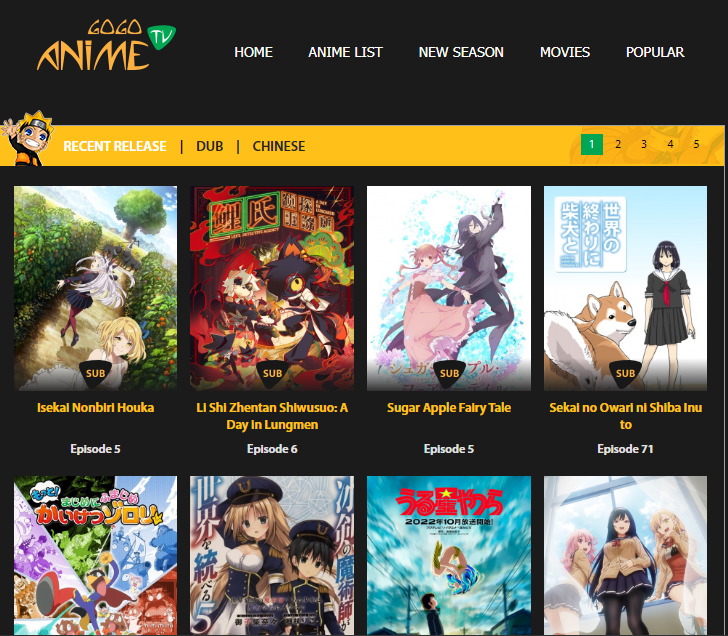
Task: Click the Naruto mascot icon
Action: (x=27, y=138)
